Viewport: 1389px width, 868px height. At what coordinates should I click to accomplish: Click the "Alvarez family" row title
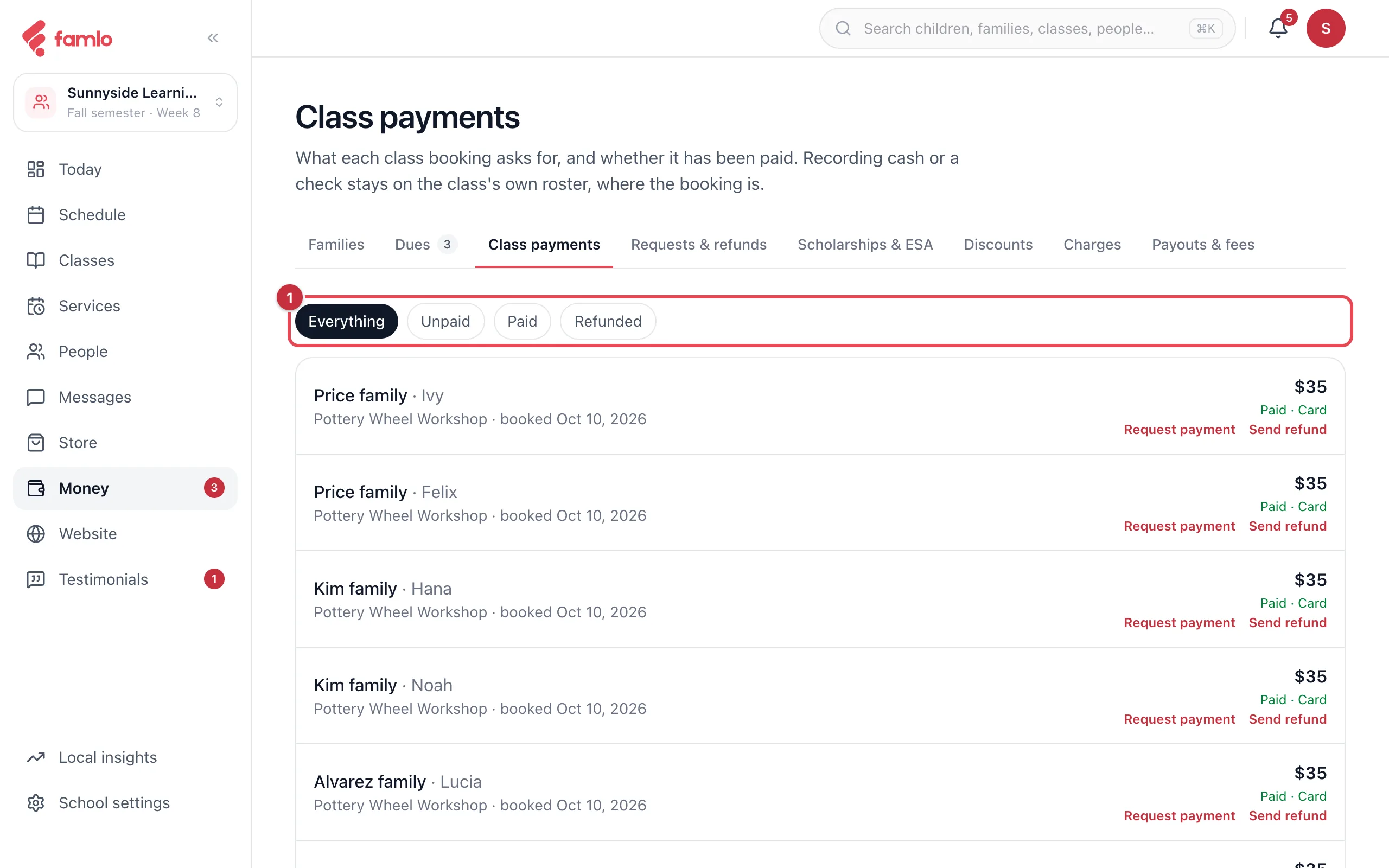point(369,781)
